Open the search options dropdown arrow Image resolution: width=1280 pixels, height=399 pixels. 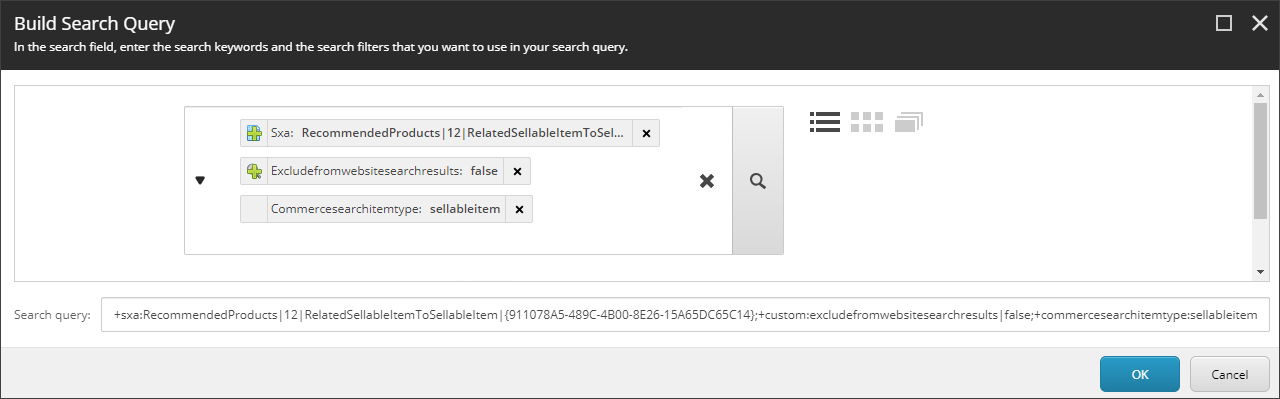200,181
